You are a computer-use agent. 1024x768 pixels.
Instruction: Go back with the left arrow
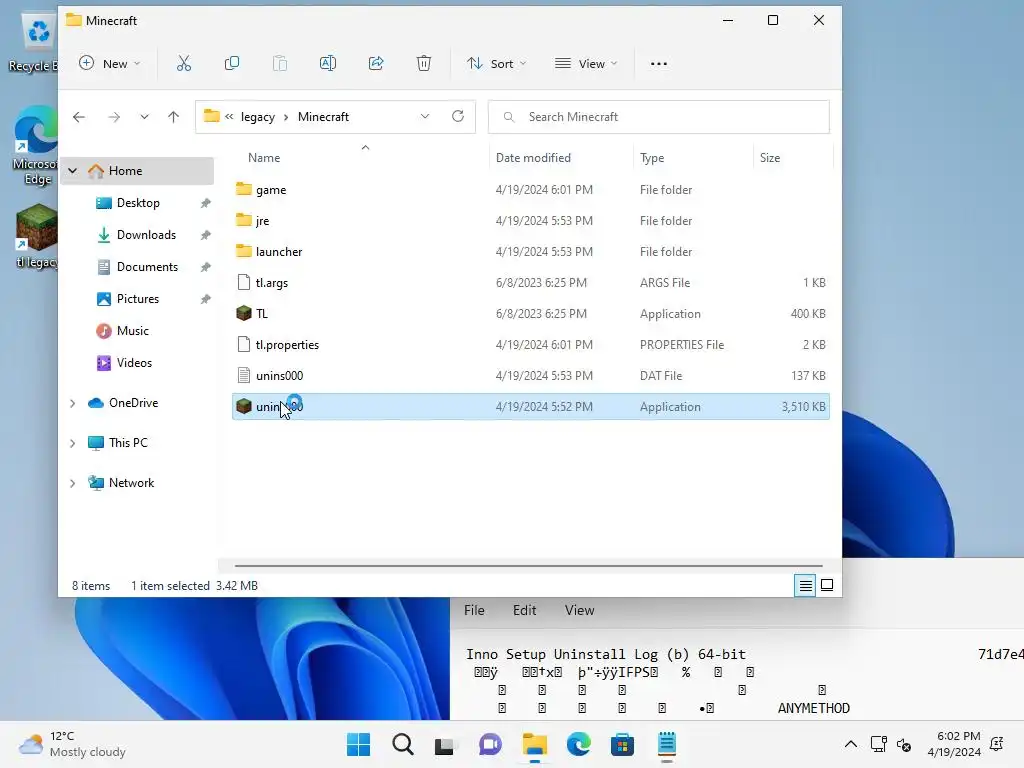(79, 117)
